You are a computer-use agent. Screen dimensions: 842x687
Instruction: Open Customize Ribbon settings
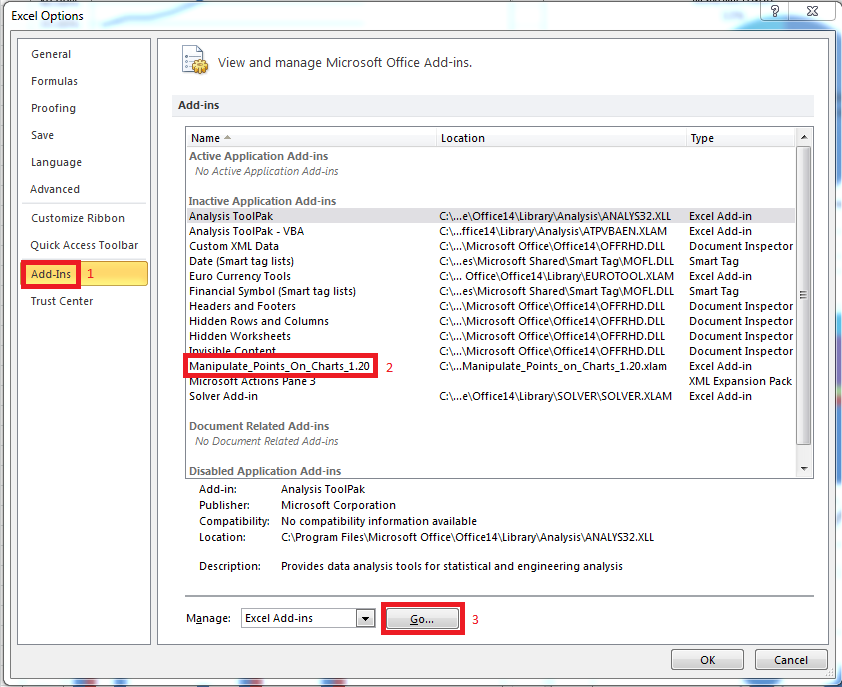(78, 218)
